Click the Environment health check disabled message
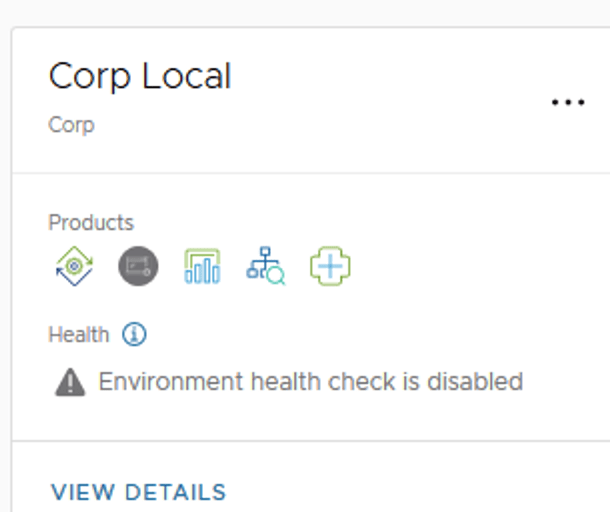Screen dimensions: 610x512 pos(310,381)
